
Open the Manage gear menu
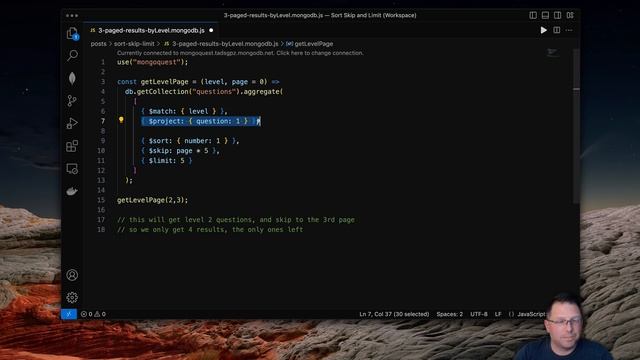72,298
